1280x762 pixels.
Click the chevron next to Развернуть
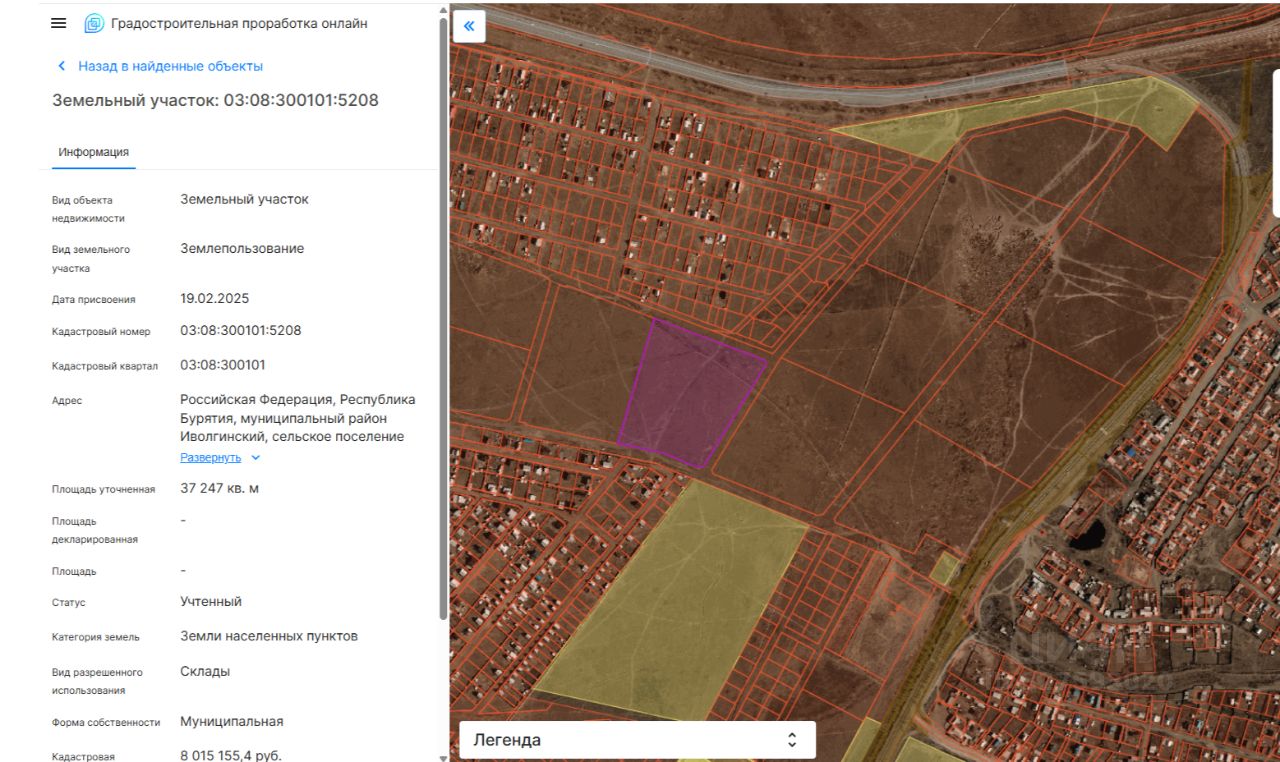tap(255, 457)
